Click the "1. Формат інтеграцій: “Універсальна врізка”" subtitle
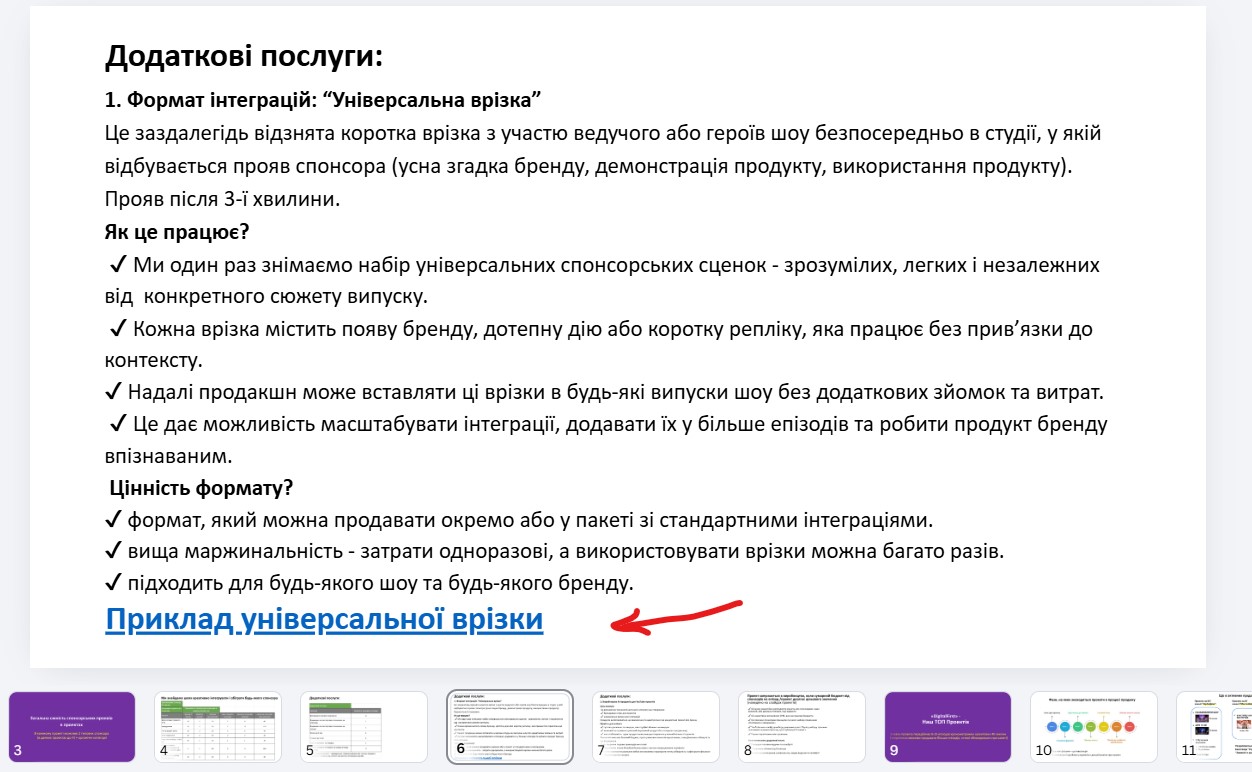Screen dimensions: 1252x772 pos(323,101)
